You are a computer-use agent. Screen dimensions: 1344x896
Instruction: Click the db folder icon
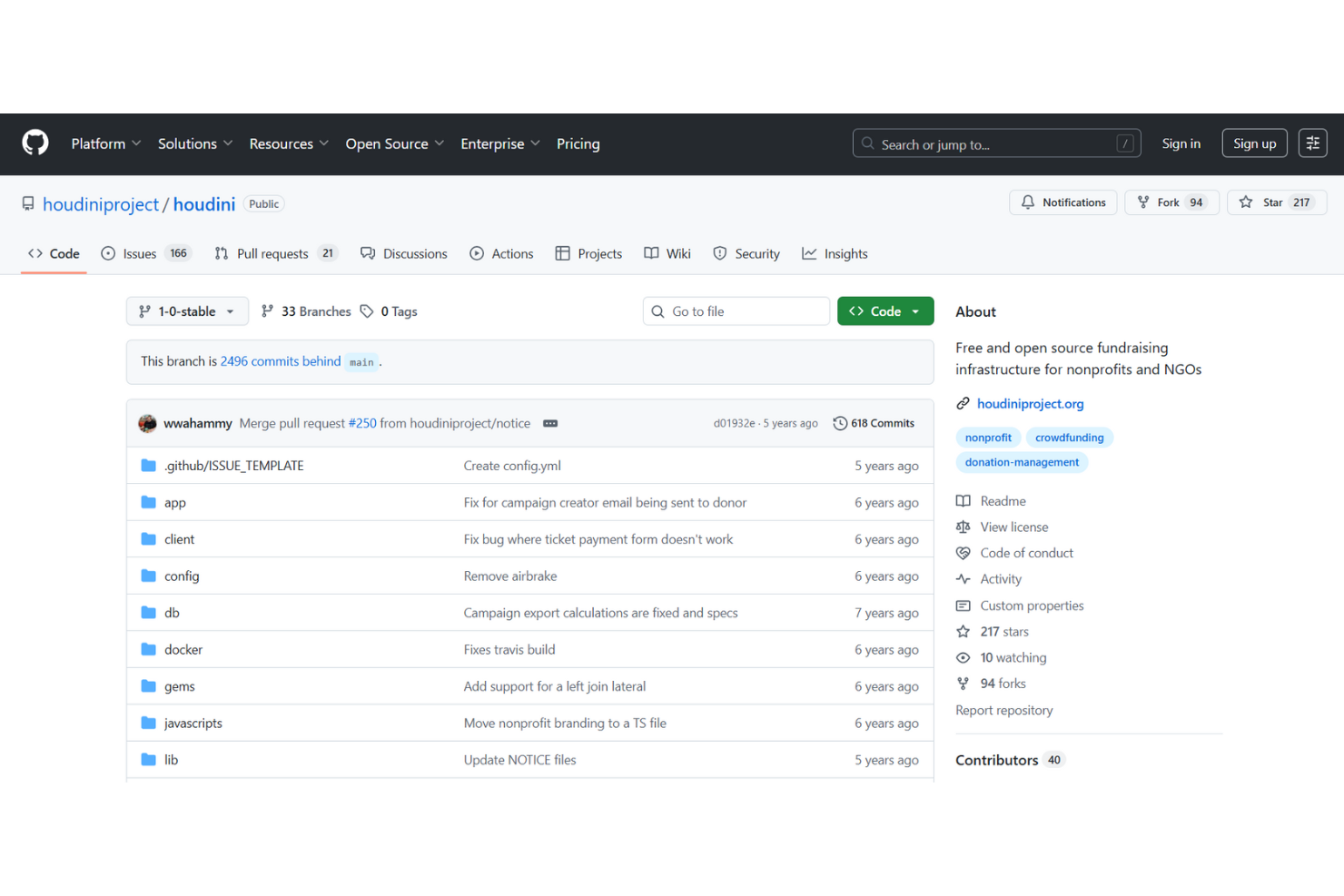[x=149, y=613]
